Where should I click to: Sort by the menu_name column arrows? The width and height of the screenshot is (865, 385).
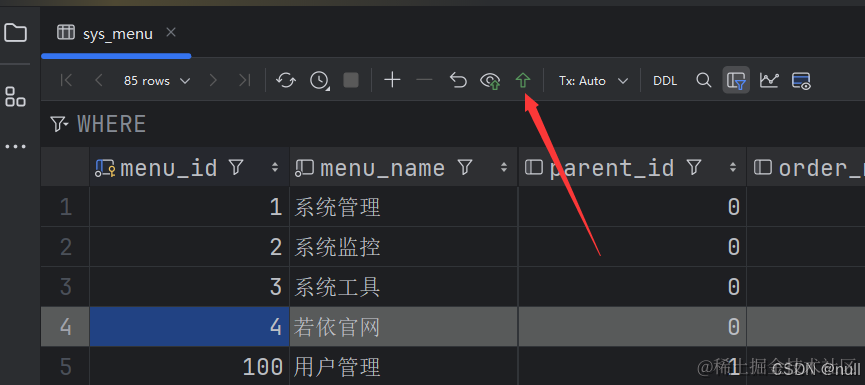(x=503, y=167)
